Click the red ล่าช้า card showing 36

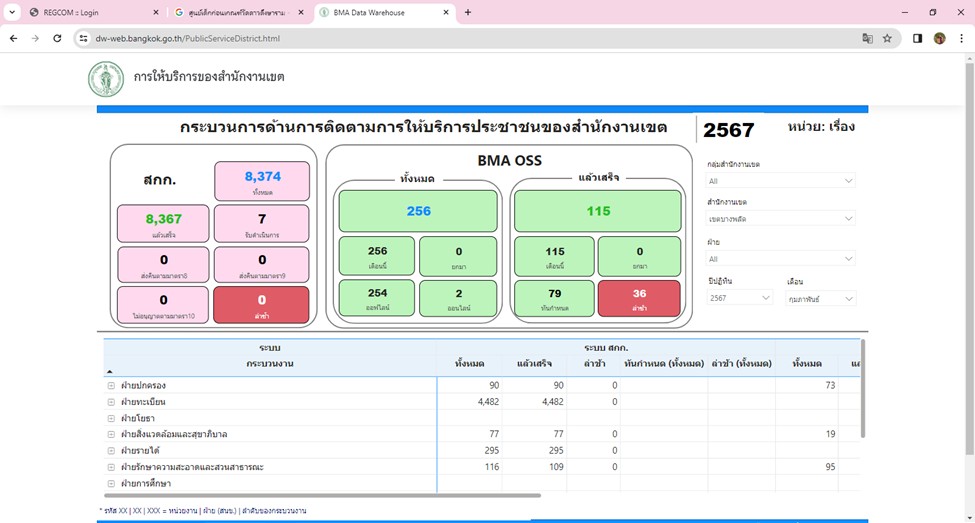coord(639,298)
